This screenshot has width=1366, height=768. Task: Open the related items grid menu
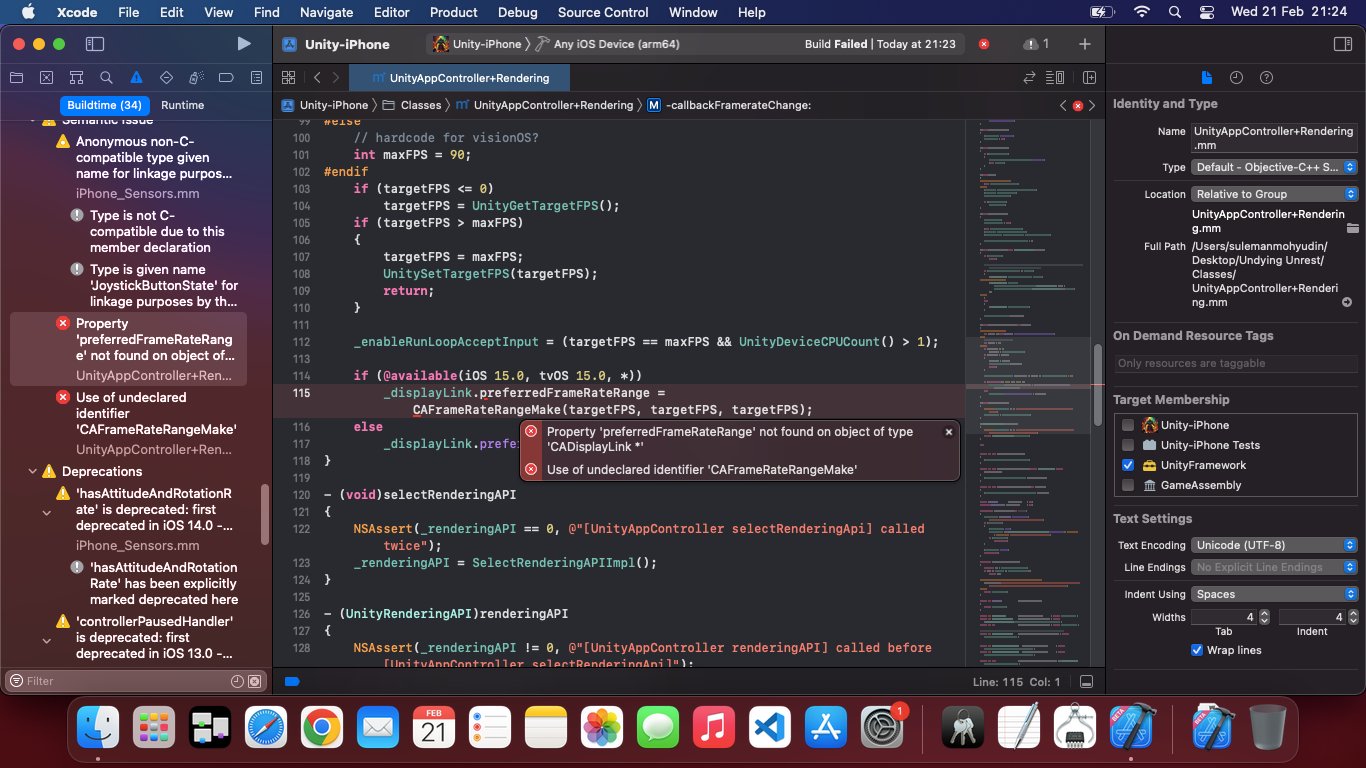tap(289, 78)
